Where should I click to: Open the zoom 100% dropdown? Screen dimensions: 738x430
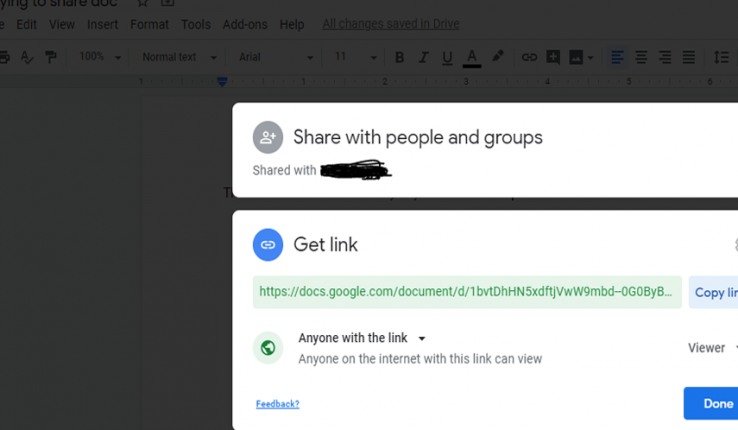click(x=100, y=57)
